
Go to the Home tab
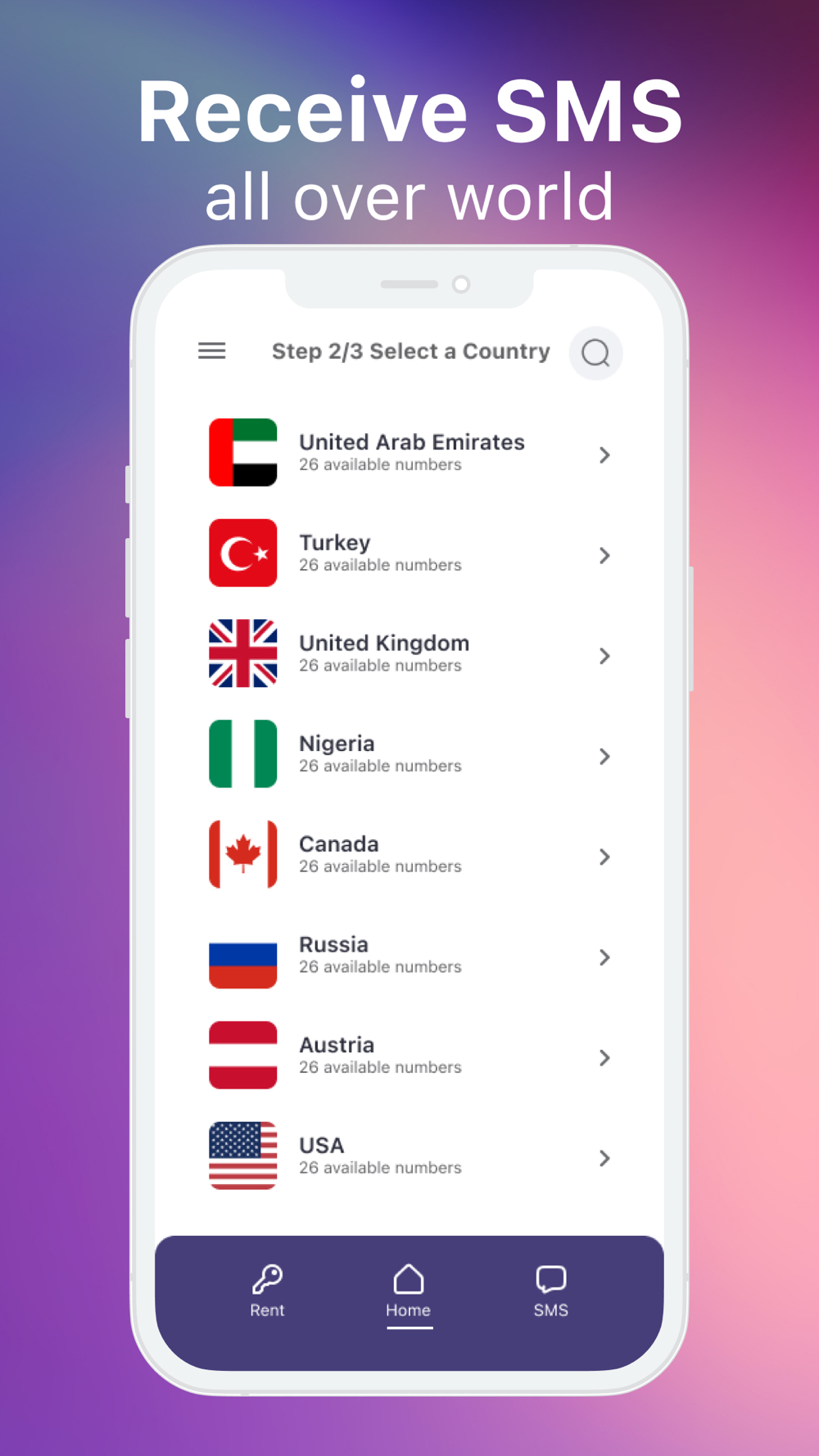coord(409,1291)
